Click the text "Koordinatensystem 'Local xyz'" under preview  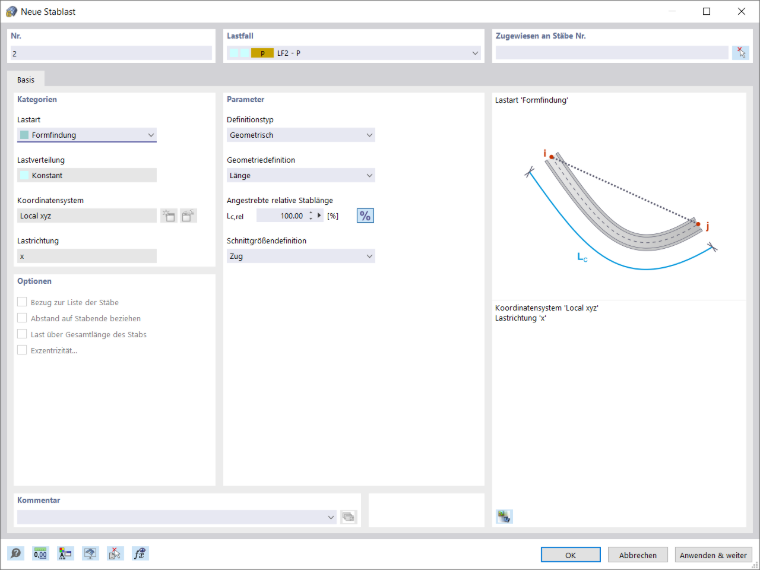pyautogui.click(x=547, y=308)
